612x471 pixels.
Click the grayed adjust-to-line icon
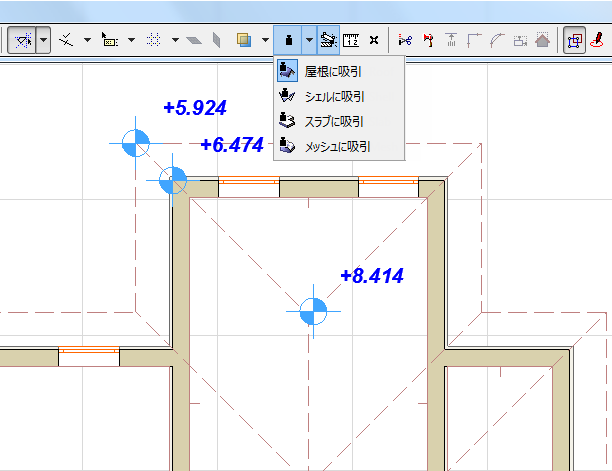coord(451,40)
